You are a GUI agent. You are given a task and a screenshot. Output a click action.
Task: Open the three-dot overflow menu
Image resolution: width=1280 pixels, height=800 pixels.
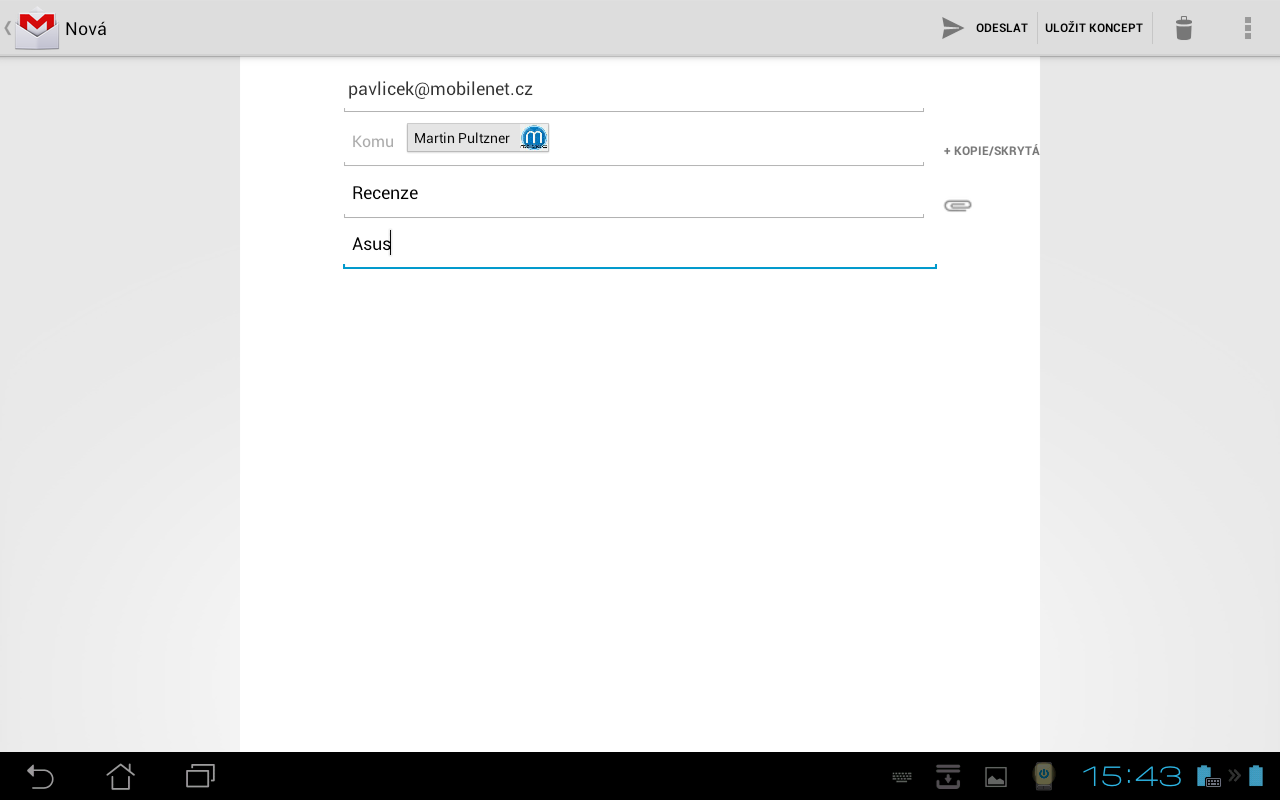click(1247, 27)
